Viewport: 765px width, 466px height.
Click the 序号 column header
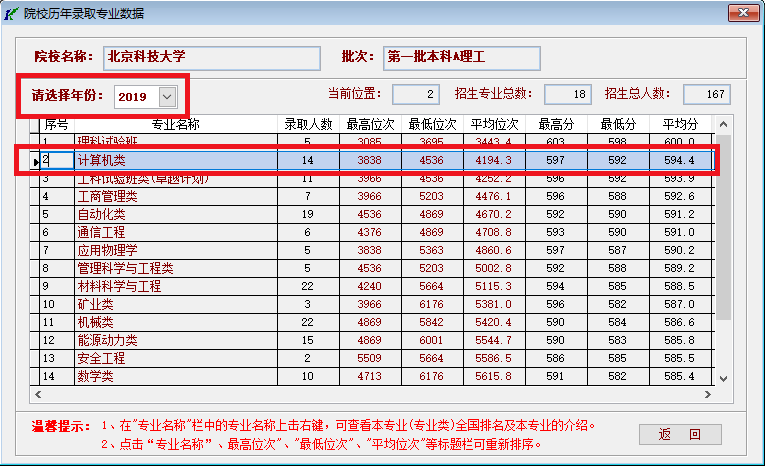point(57,125)
